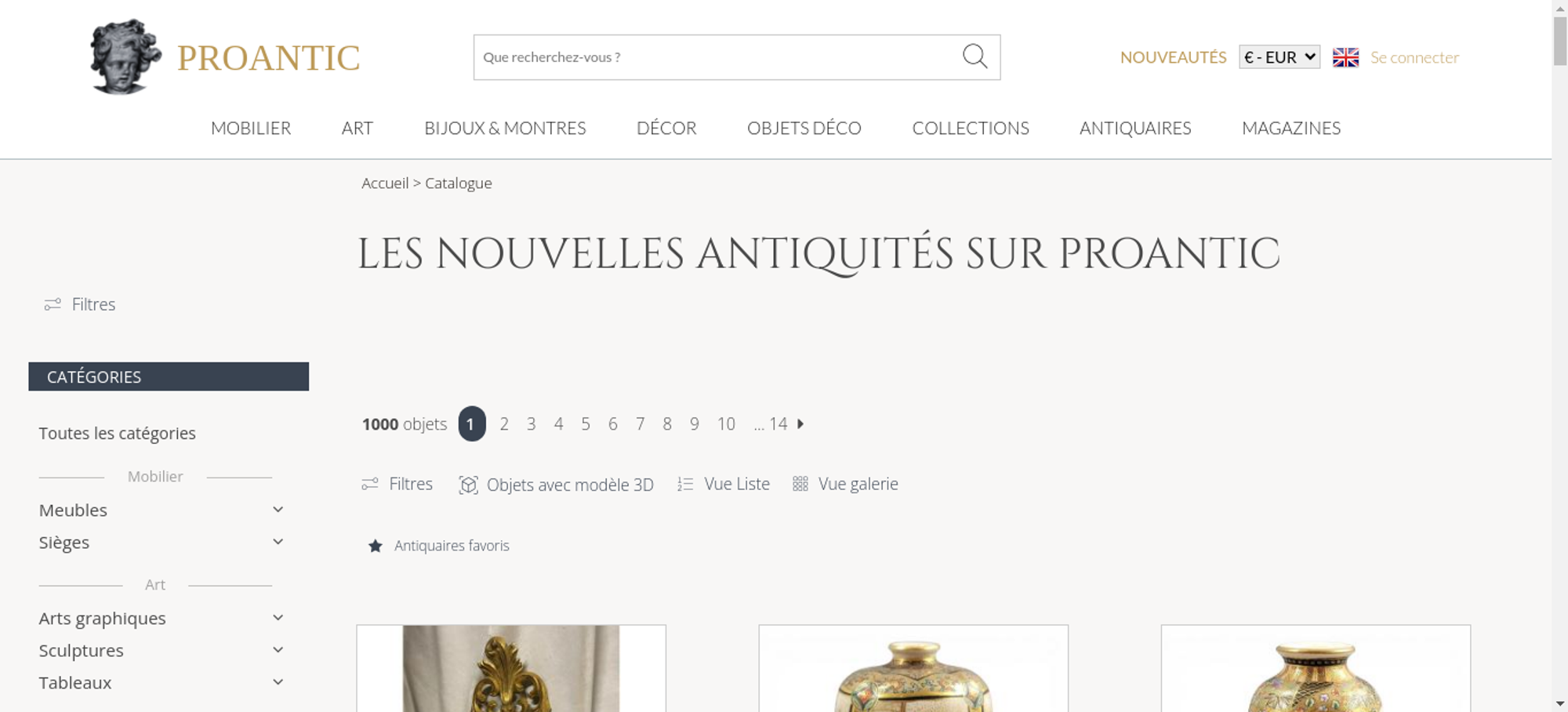Click in the Que recherchez-vous search field

tap(717, 57)
